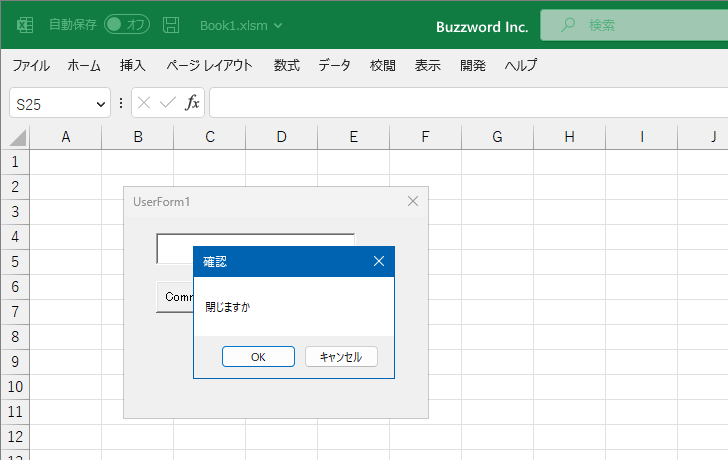Click into the search (検索) box
728x460 pixels.
coord(634,25)
